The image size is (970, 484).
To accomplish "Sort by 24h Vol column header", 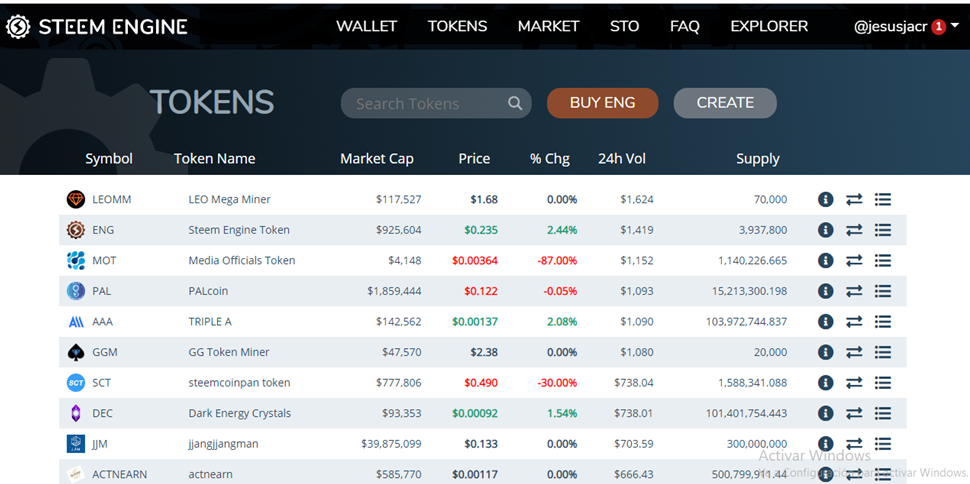I will [622, 159].
